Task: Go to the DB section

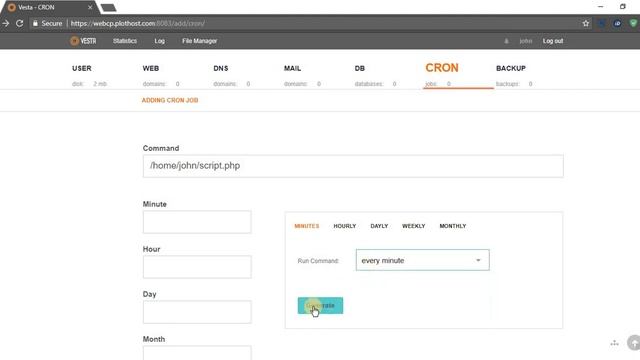Action: (x=360, y=68)
